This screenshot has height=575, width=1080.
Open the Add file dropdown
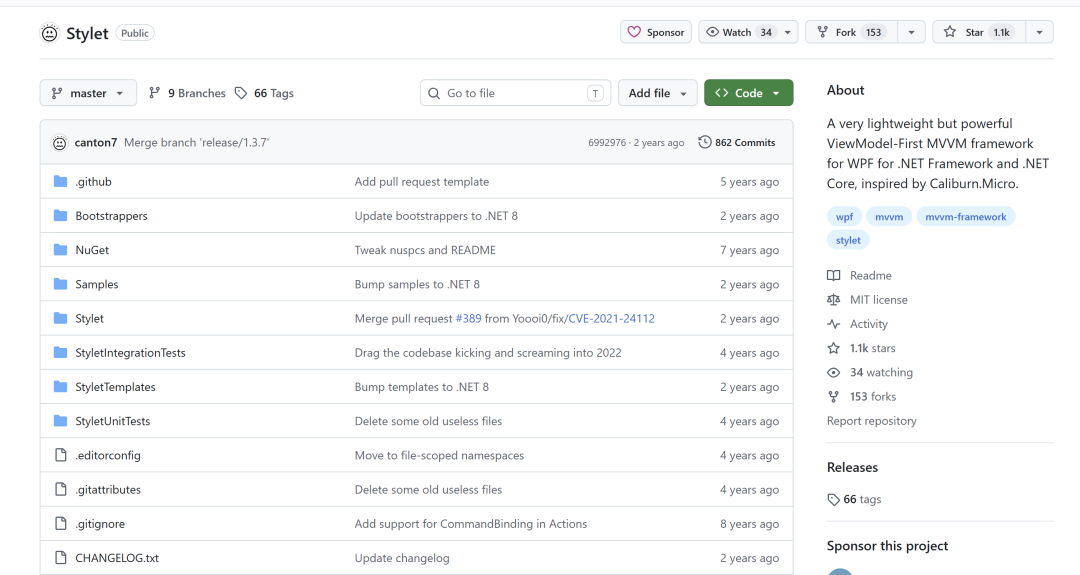click(x=657, y=93)
